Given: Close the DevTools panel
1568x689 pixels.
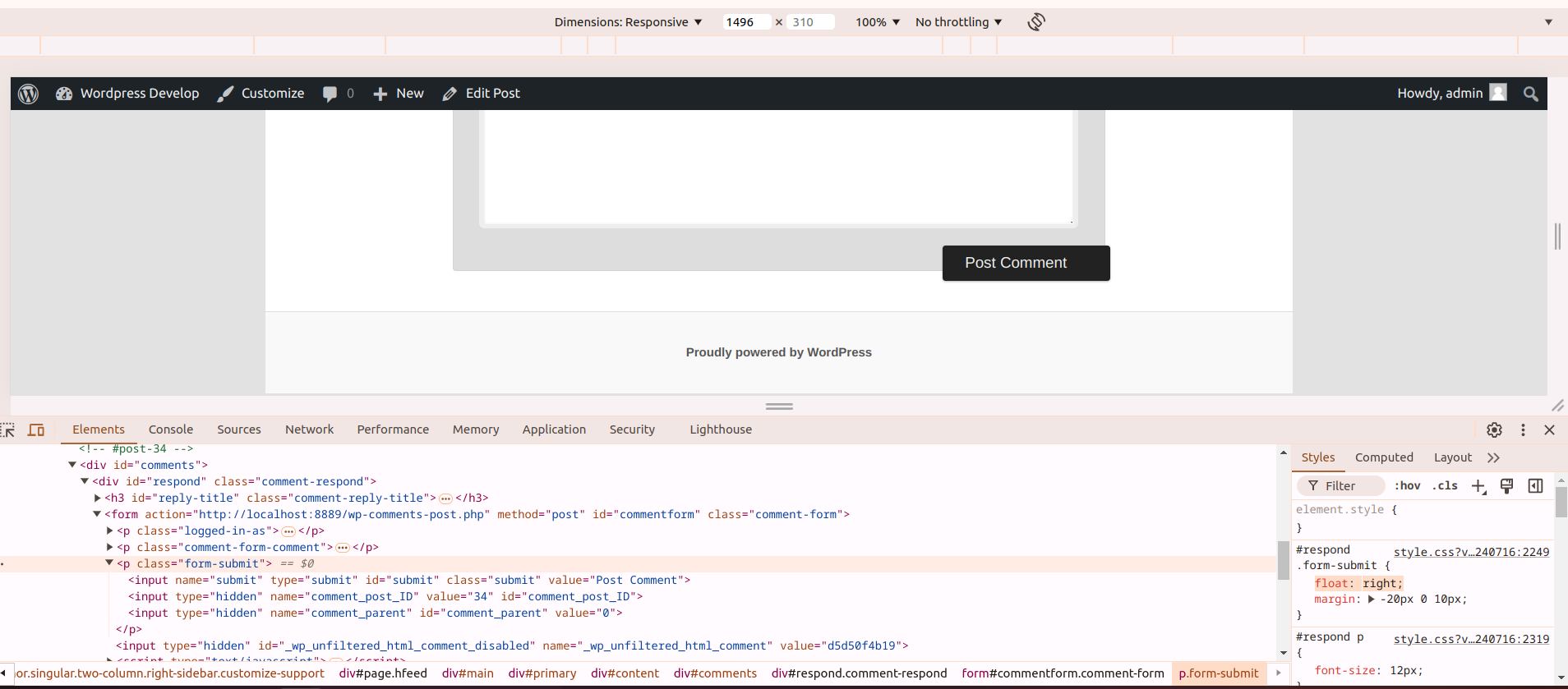Looking at the screenshot, I should click(1550, 429).
